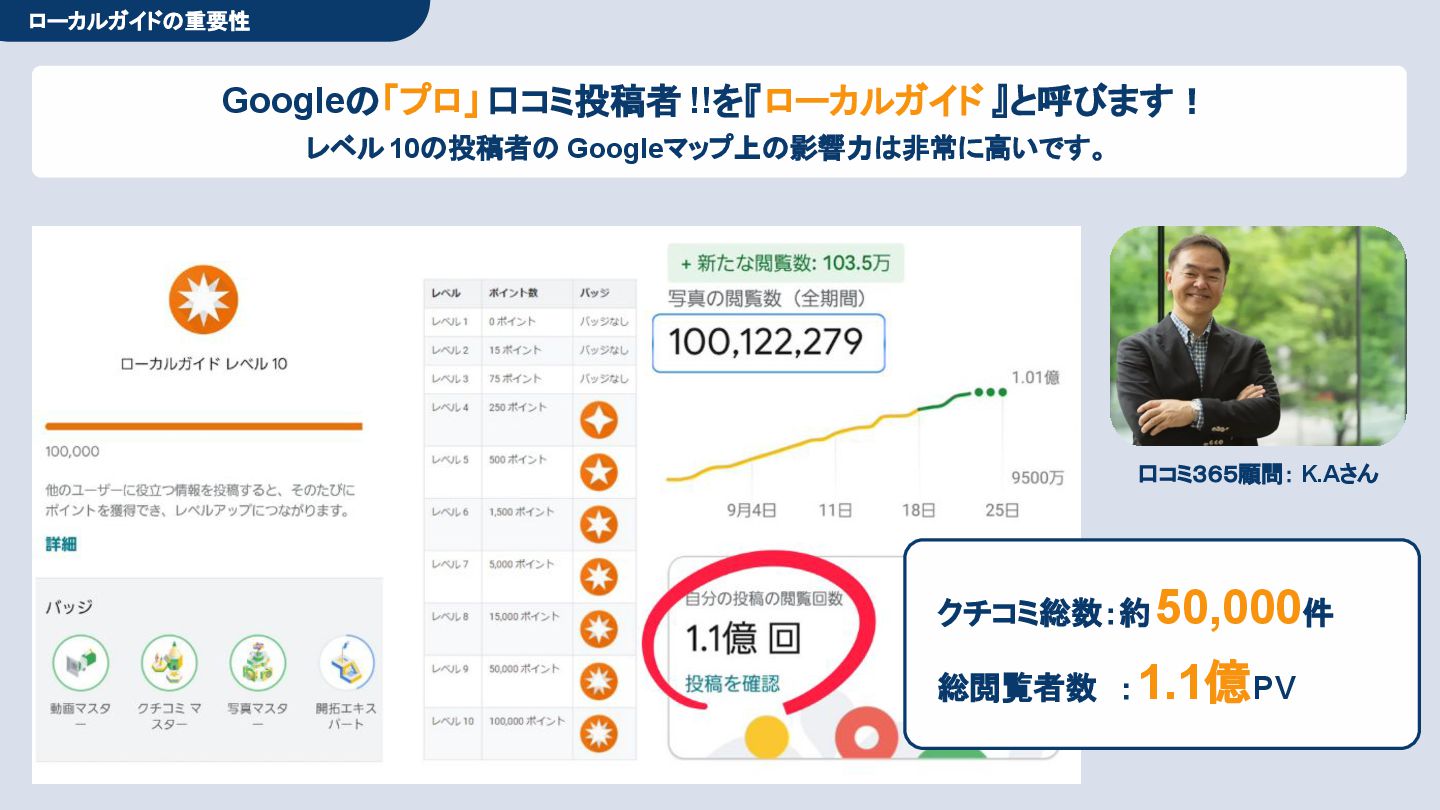Click the three green dots at the graph's end
This screenshot has height=810, width=1440.
(990, 392)
